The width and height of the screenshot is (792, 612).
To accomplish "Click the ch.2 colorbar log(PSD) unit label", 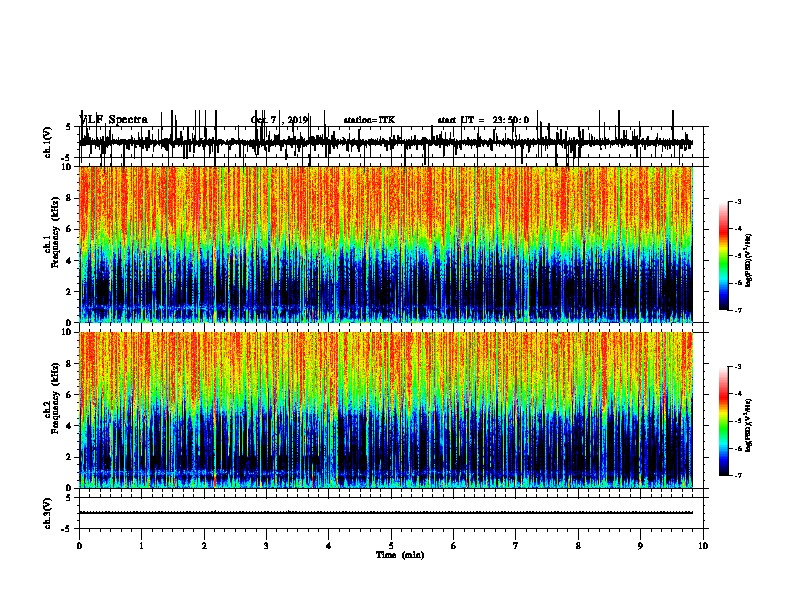I will 748,426.
